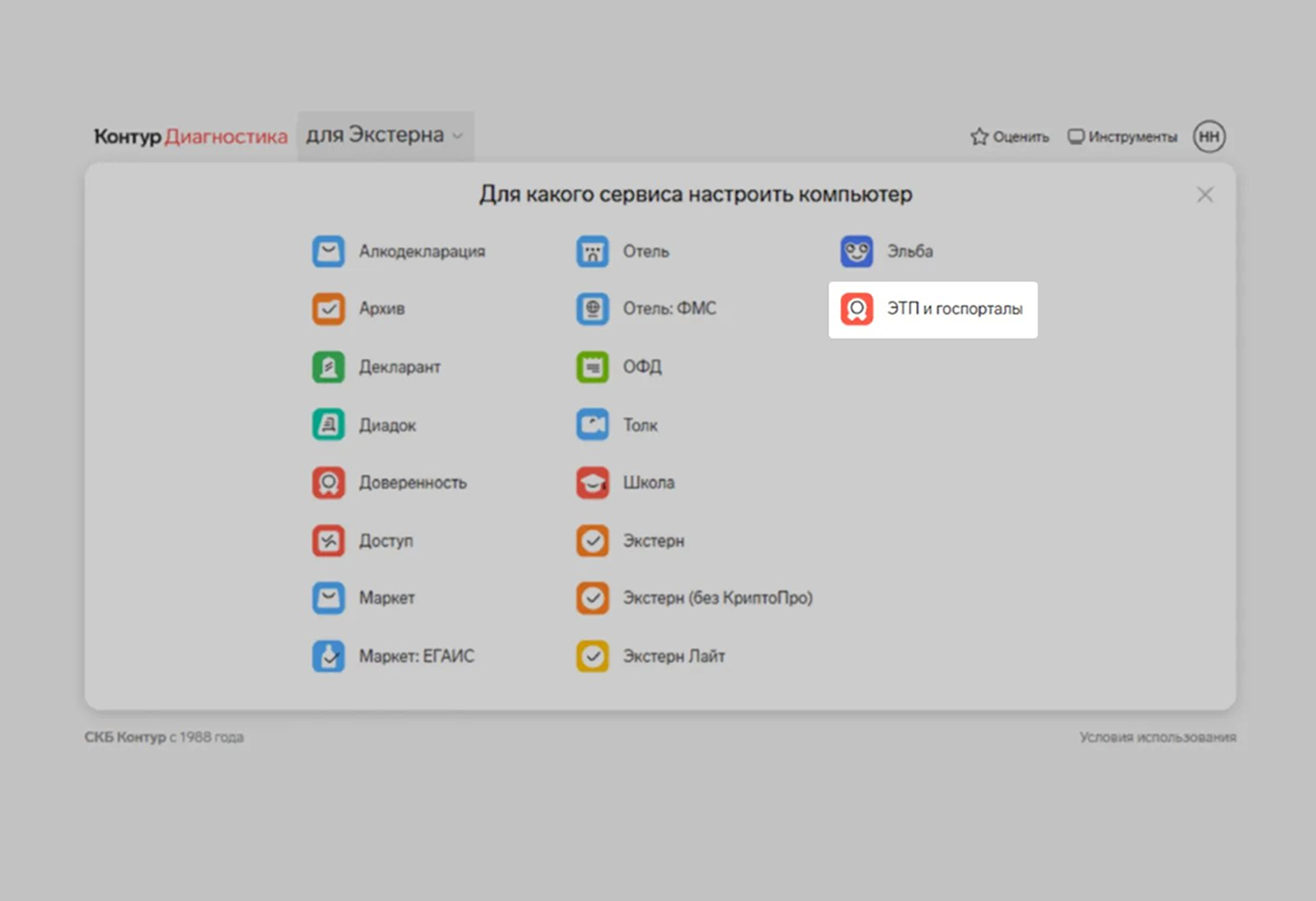Click the Доверенность service icon
The image size is (1316, 901).
coord(328,482)
